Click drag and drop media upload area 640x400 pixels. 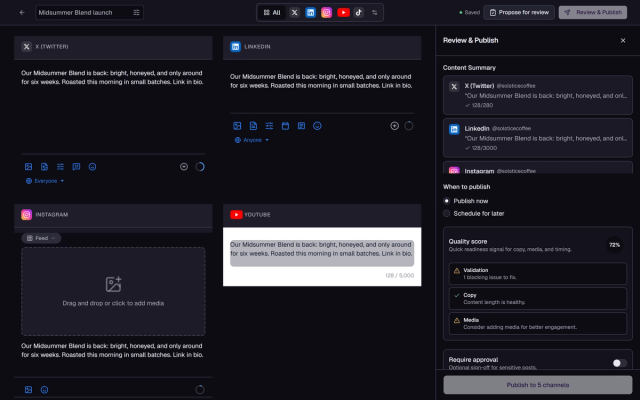[x=113, y=291]
